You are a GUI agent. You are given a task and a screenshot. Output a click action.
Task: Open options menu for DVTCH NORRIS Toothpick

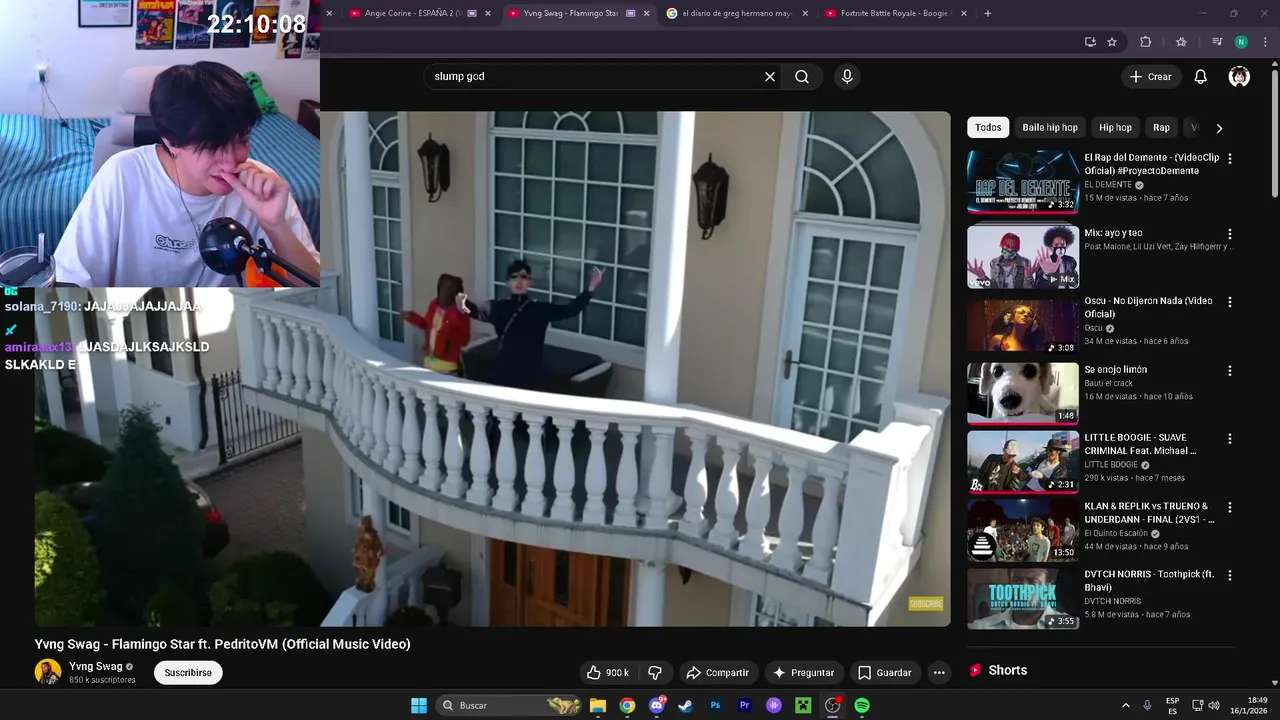pos(1230,575)
